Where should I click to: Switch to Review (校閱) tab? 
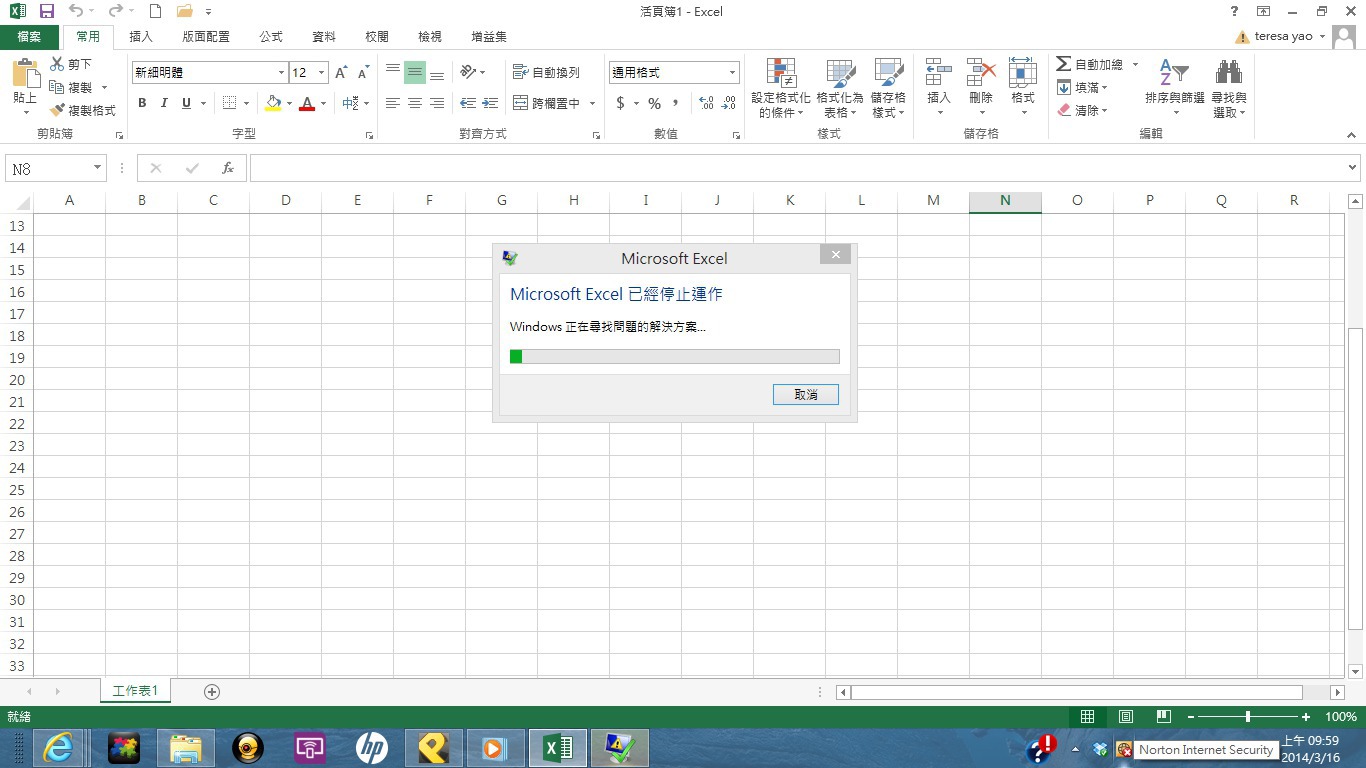[x=377, y=37]
